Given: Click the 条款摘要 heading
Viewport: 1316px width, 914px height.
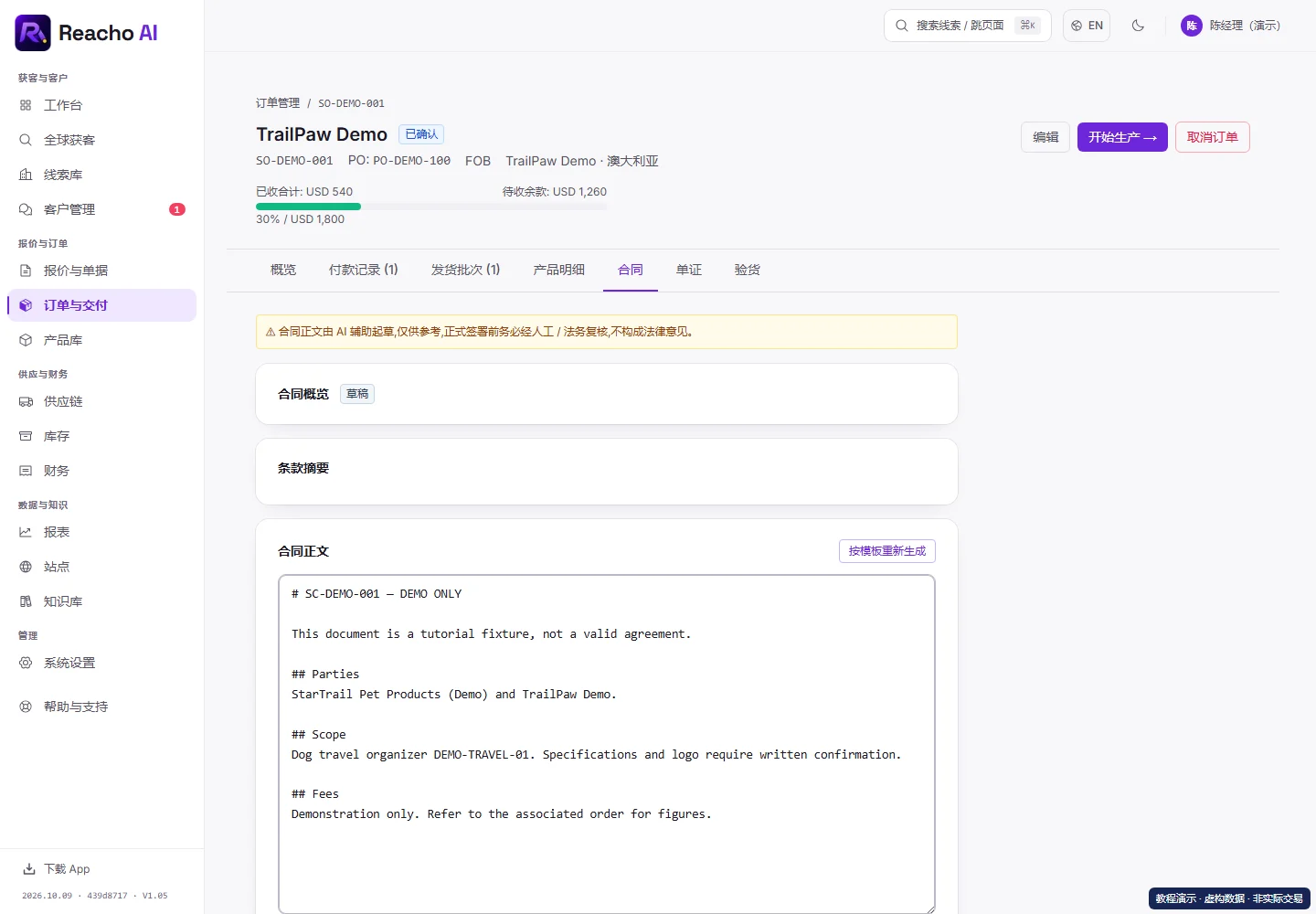Looking at the screenshot, I should coord(303,468).
